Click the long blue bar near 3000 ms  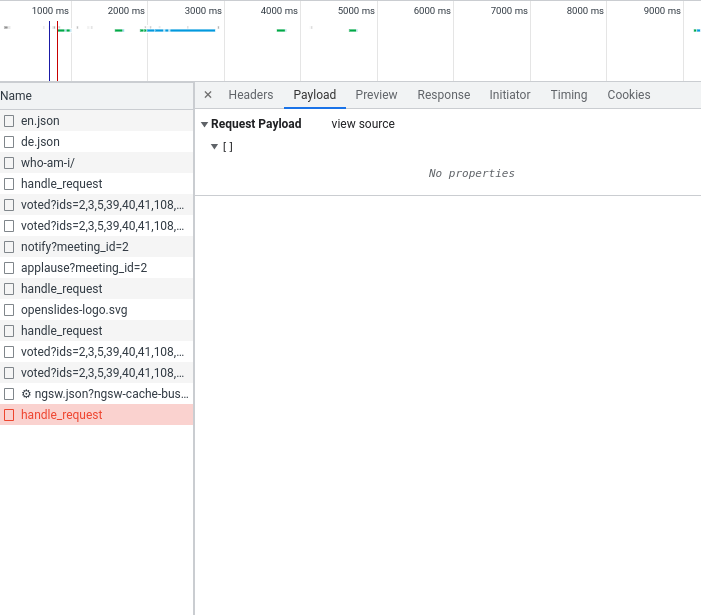click(x=193, y=30)
